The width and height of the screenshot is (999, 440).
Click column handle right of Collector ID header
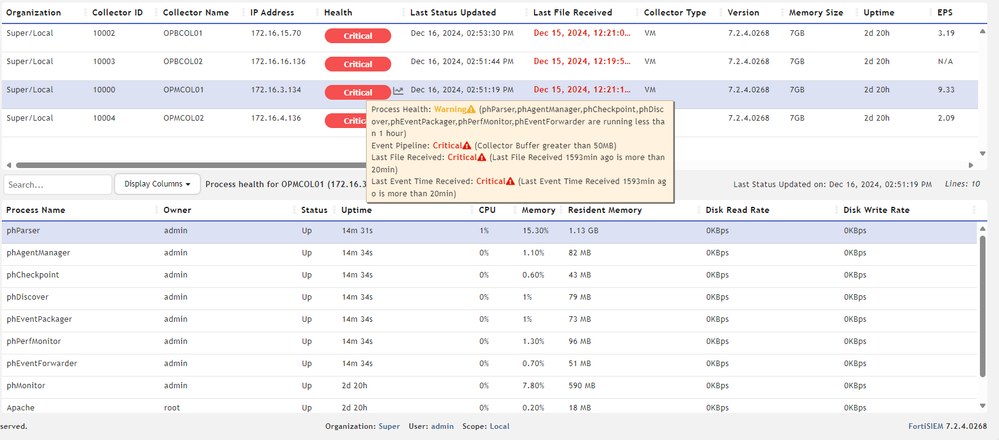click(x=155, y=13)
